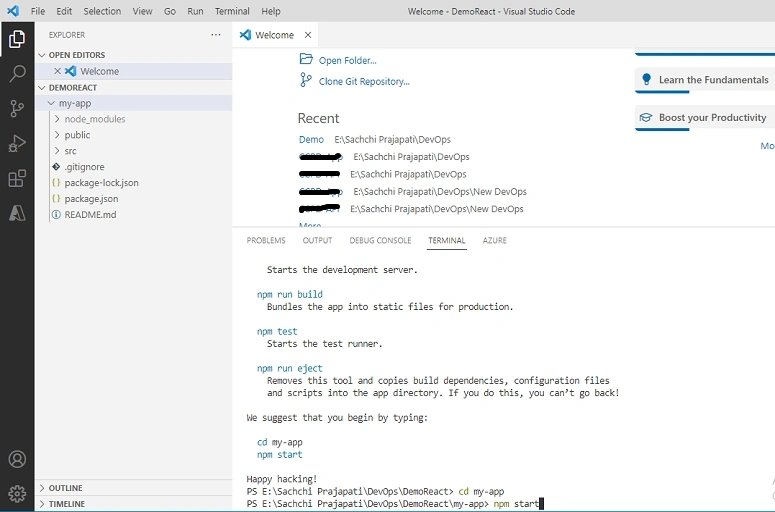This screenshot has width=775, height=512.
Task: Open the Azure view icon
Action: 17,213
